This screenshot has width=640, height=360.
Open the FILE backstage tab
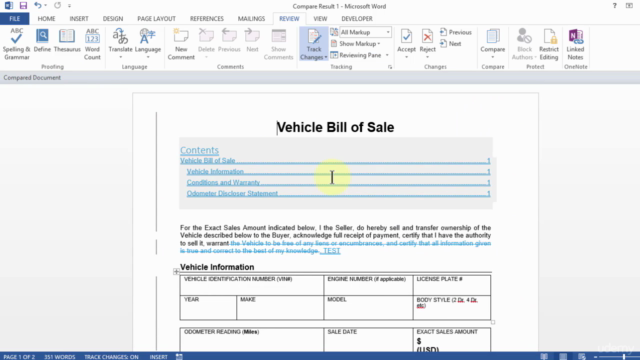click(x=15, y=19)
